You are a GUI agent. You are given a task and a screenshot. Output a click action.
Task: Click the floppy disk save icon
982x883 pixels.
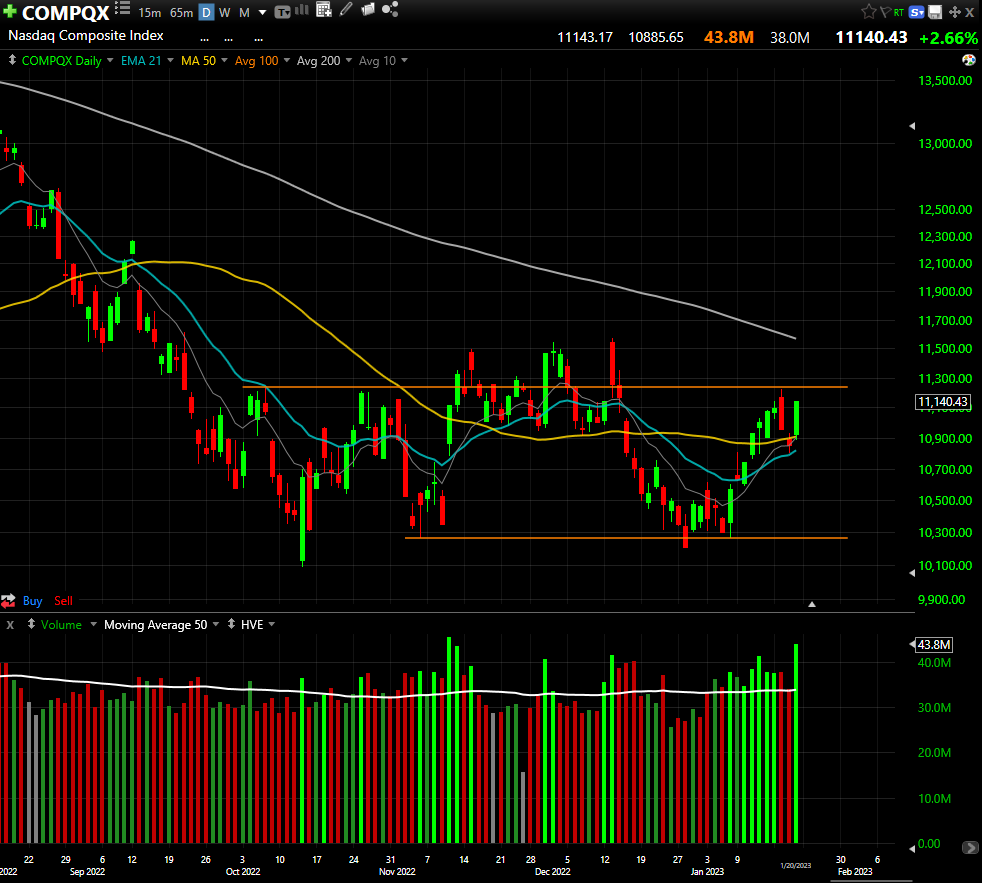[935, 12]
